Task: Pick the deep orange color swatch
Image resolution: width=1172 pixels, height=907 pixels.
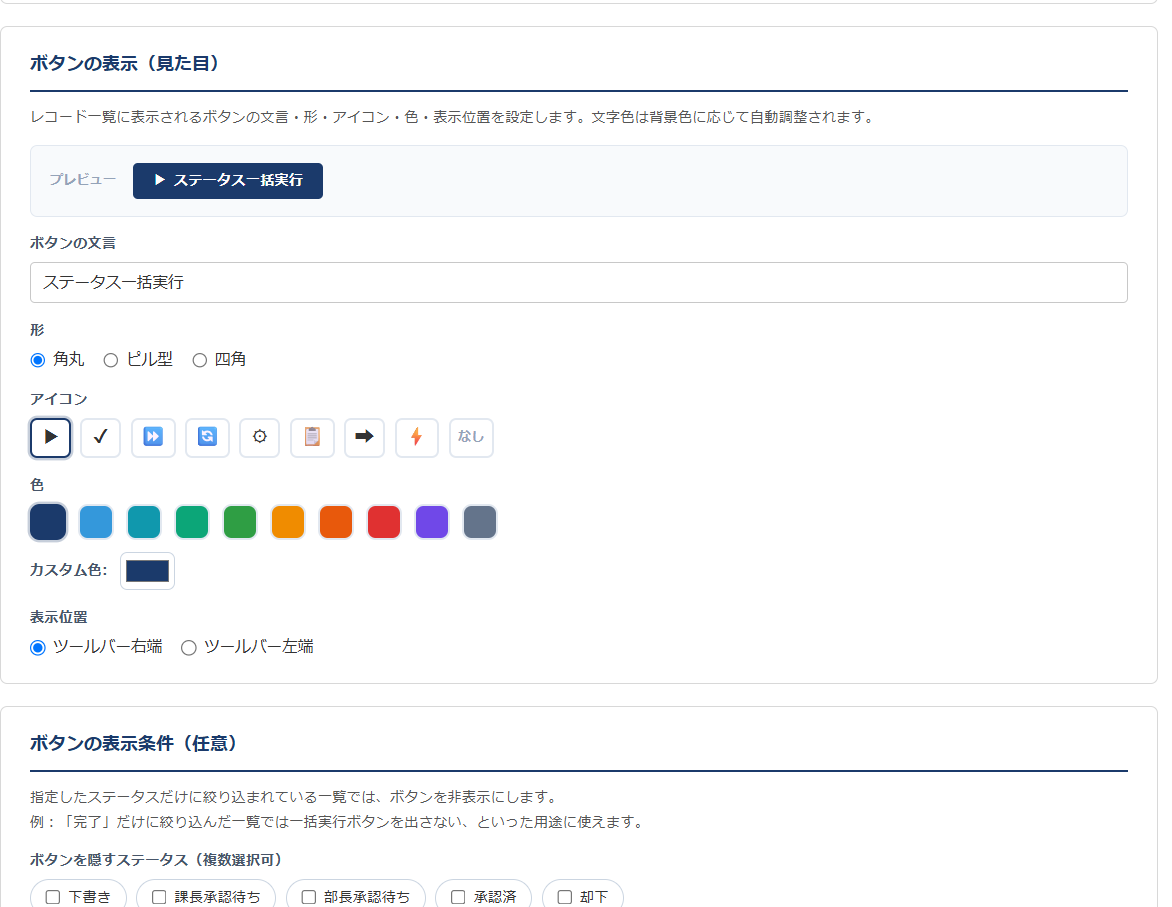Action: 336,522
